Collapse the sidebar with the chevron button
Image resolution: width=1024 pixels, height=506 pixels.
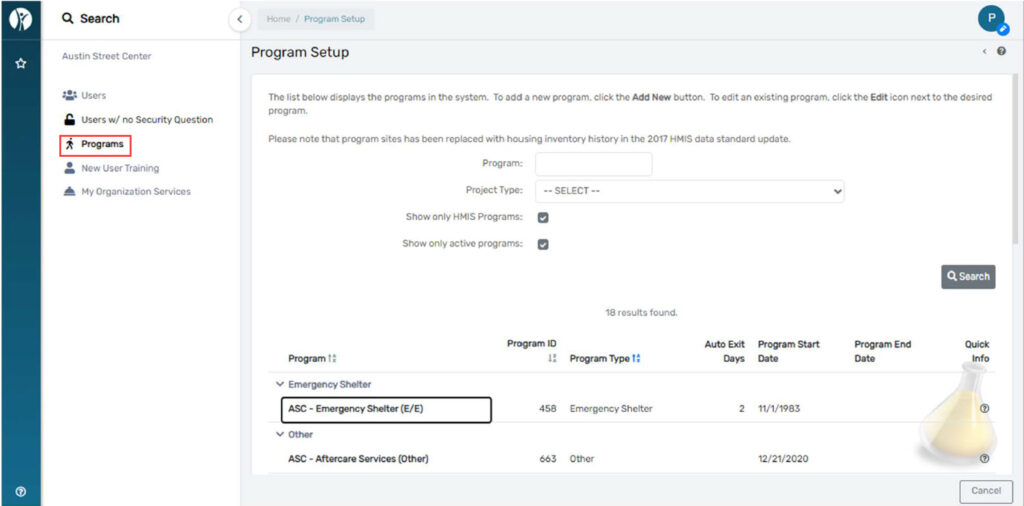240,19
